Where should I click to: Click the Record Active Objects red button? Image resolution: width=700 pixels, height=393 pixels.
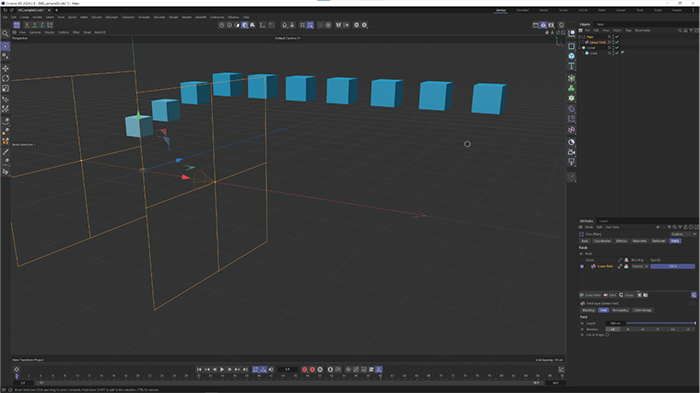304,369
